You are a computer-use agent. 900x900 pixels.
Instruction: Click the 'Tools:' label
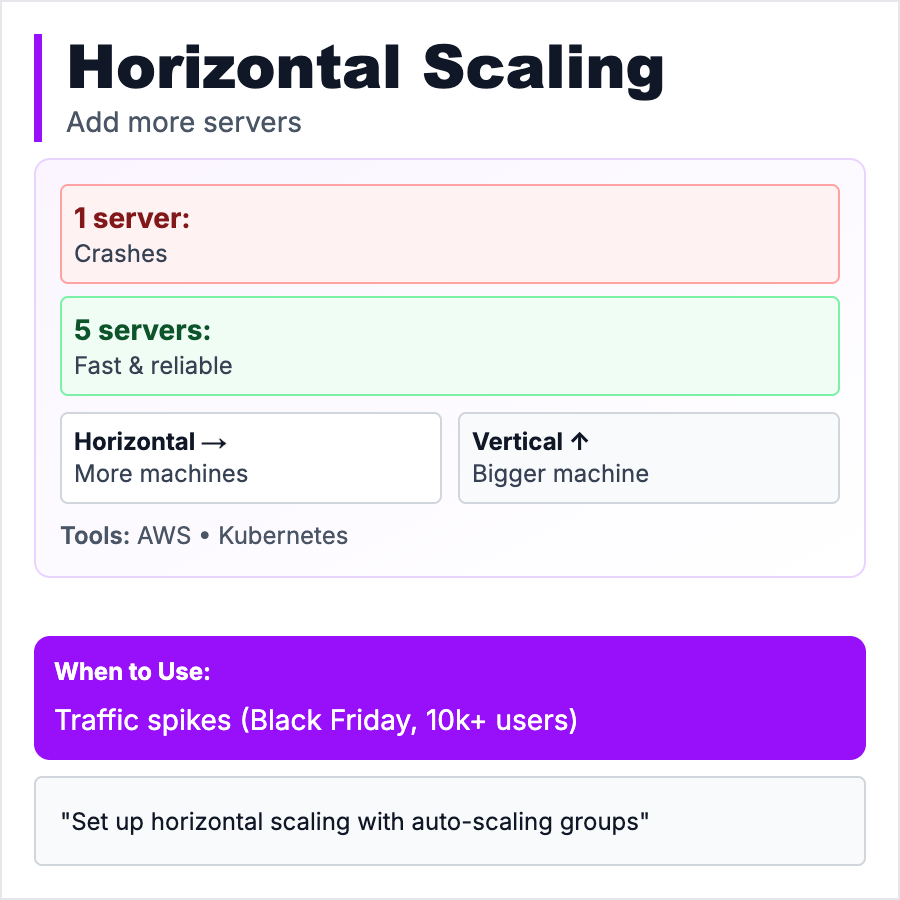click(x=95, y=536)
